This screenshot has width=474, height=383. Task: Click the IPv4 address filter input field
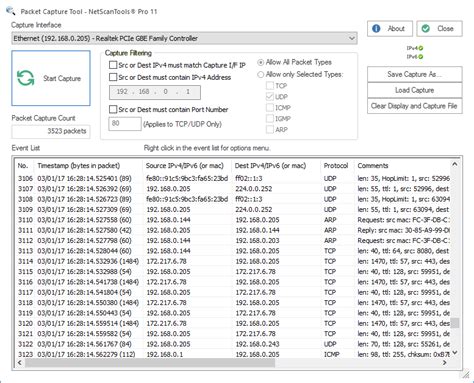pos(155,92)
